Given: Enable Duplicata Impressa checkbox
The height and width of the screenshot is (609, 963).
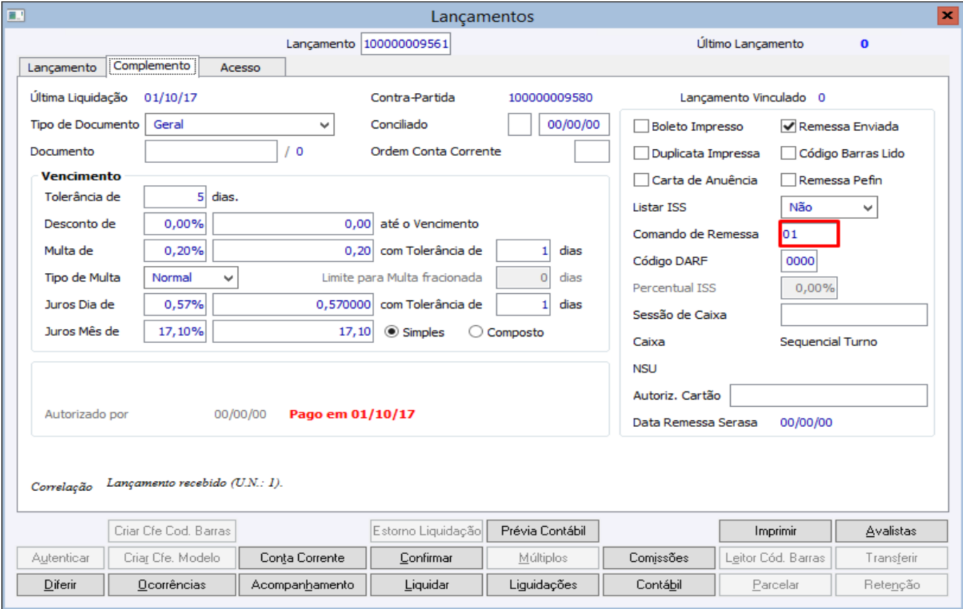Looking at the screenshot, I should [x=641, y=153].
